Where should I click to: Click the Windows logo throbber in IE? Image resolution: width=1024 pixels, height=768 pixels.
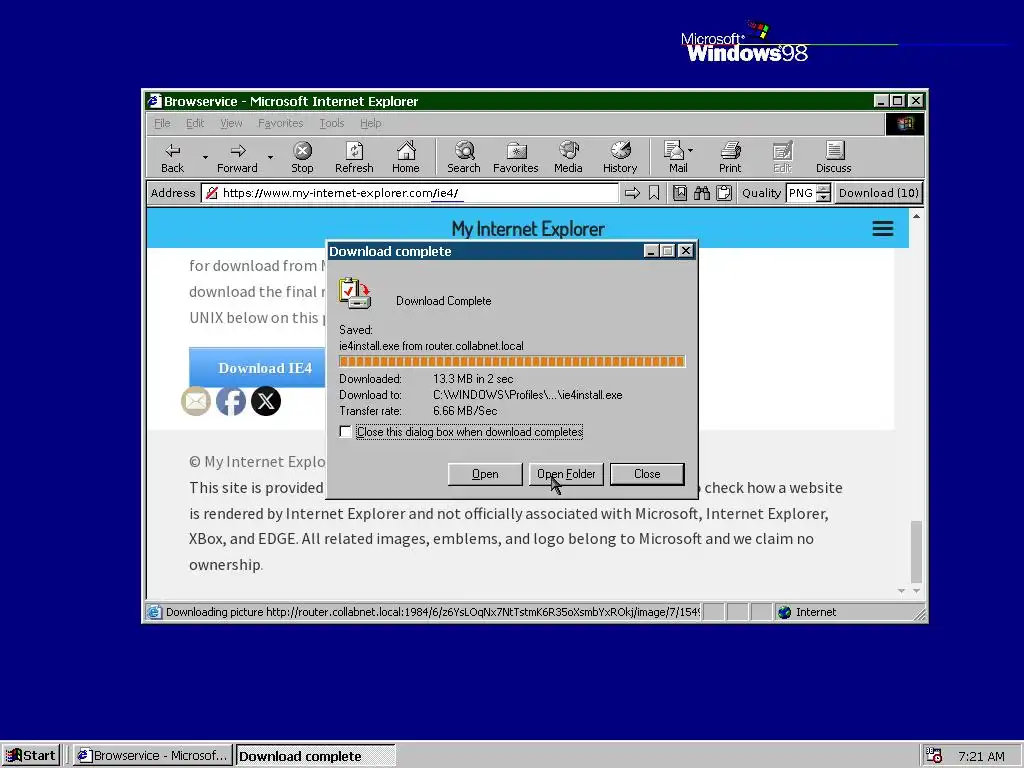[904, 123]
